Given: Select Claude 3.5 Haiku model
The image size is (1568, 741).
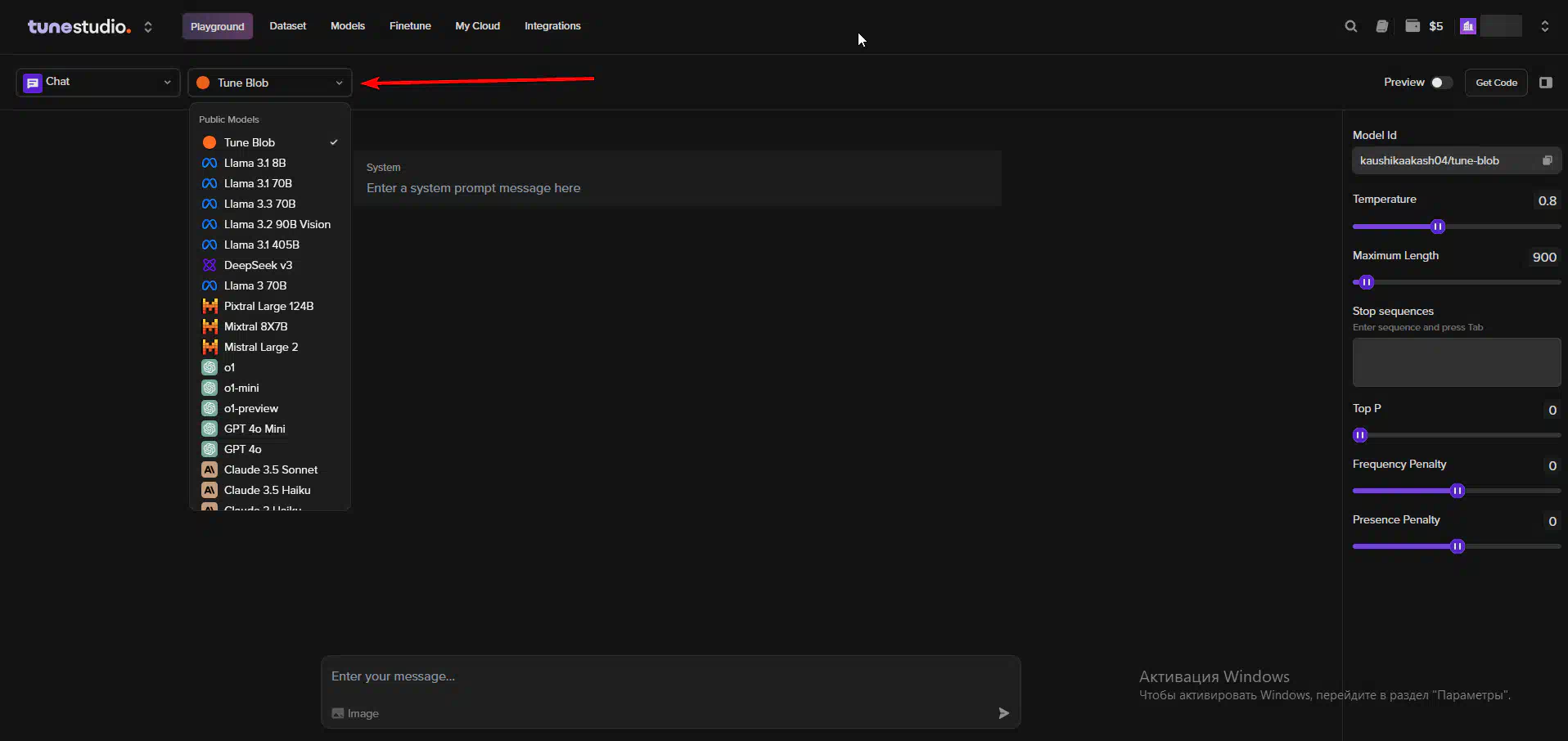Looking at the screenshot, I should coord(270,490).
